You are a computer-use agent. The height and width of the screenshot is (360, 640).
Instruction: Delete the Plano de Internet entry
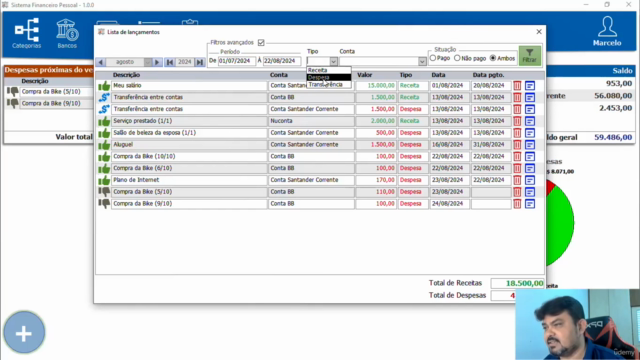517,180
